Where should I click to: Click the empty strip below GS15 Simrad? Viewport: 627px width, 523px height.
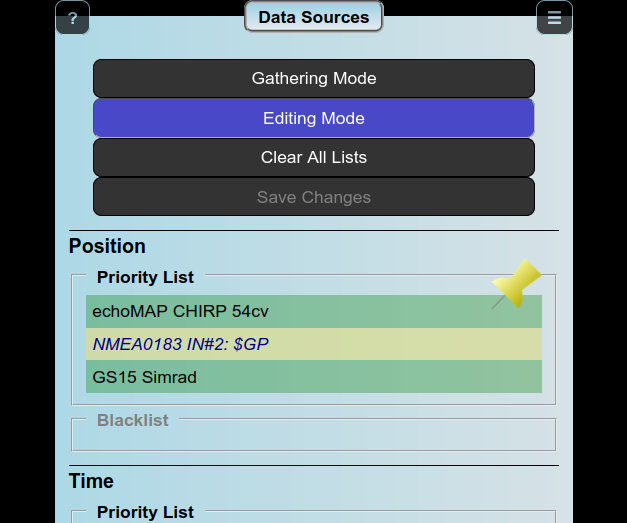[313, 398]
